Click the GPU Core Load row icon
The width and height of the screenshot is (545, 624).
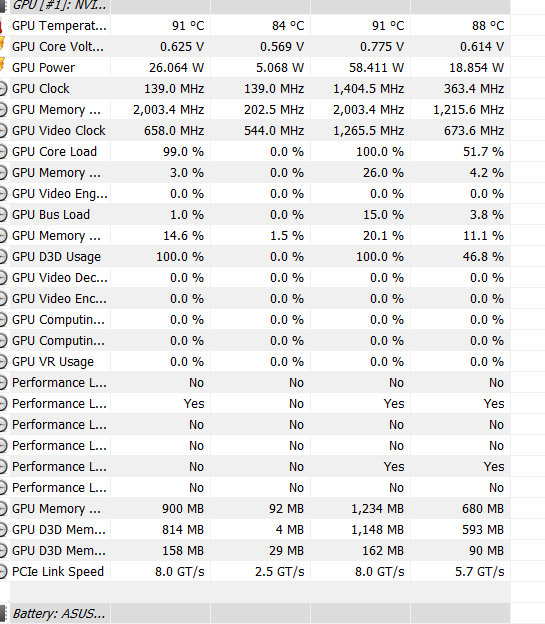[3, 152]
